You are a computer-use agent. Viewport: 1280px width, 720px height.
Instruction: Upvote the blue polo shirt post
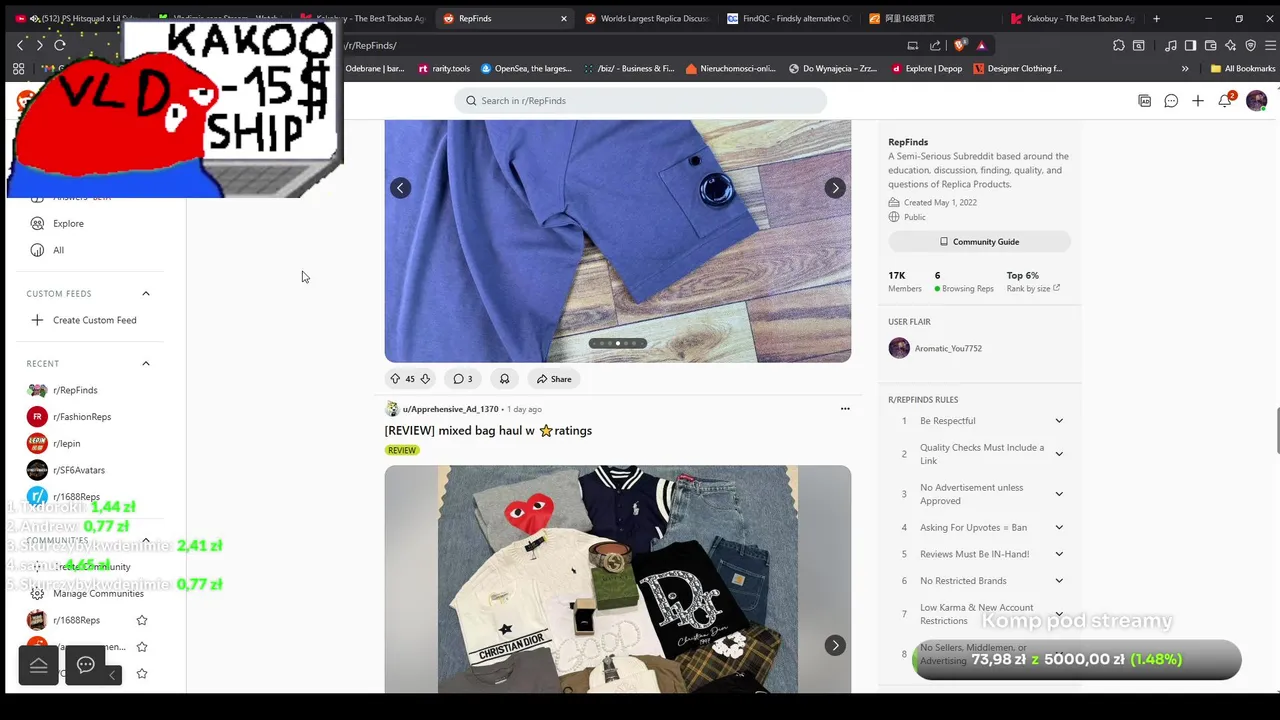click(x=395, y=379)
